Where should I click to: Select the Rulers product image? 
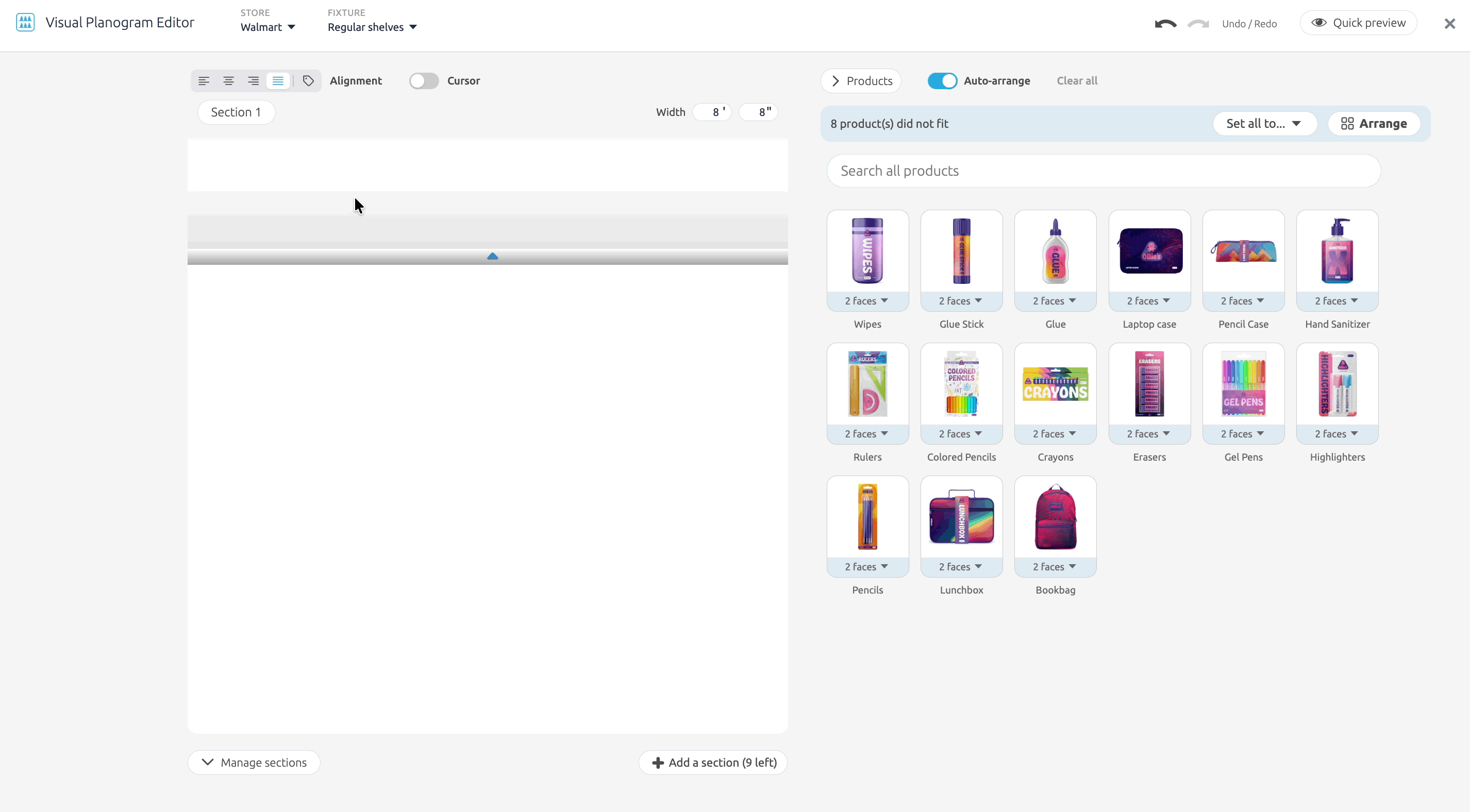coord(867,384)
